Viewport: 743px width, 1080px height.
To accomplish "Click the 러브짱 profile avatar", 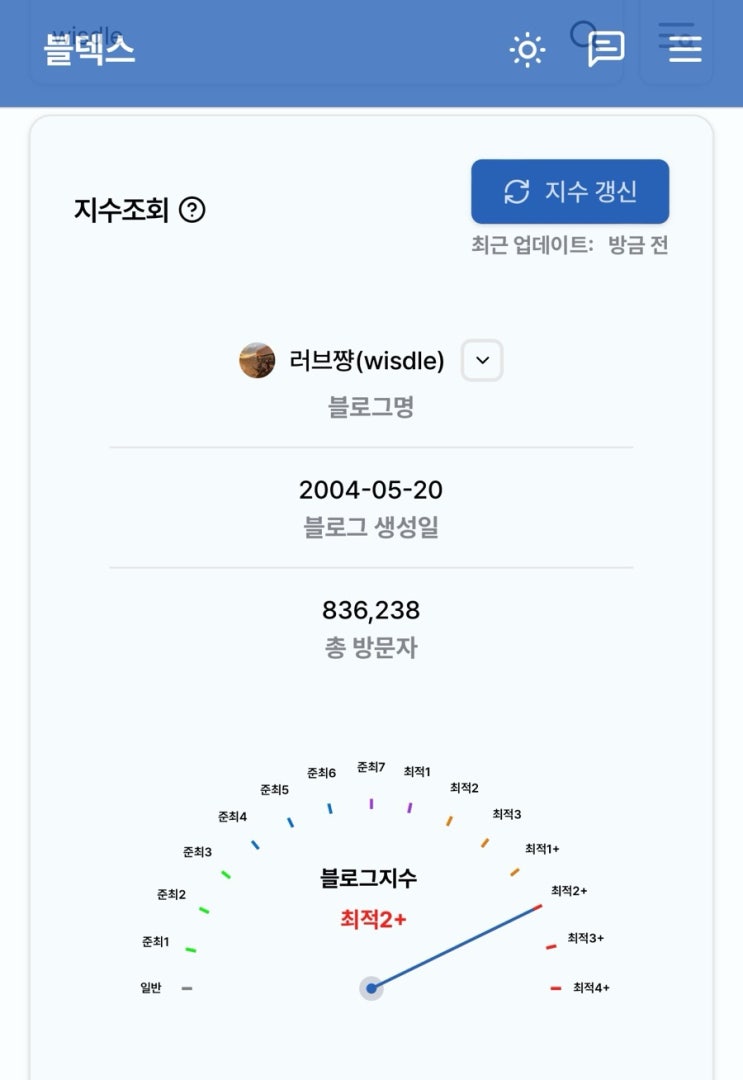I will pos(257,361).
